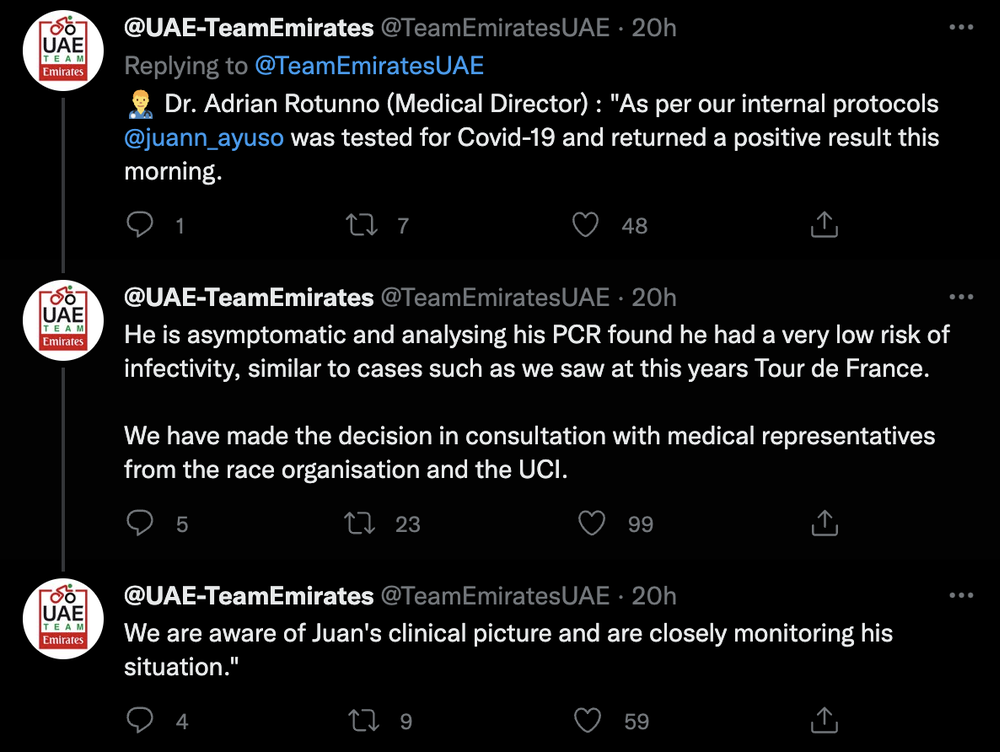Retweet the Dr. Adrian Rotunno tweet
This screenshot has width=1000, height=752.
pos(362,225)
